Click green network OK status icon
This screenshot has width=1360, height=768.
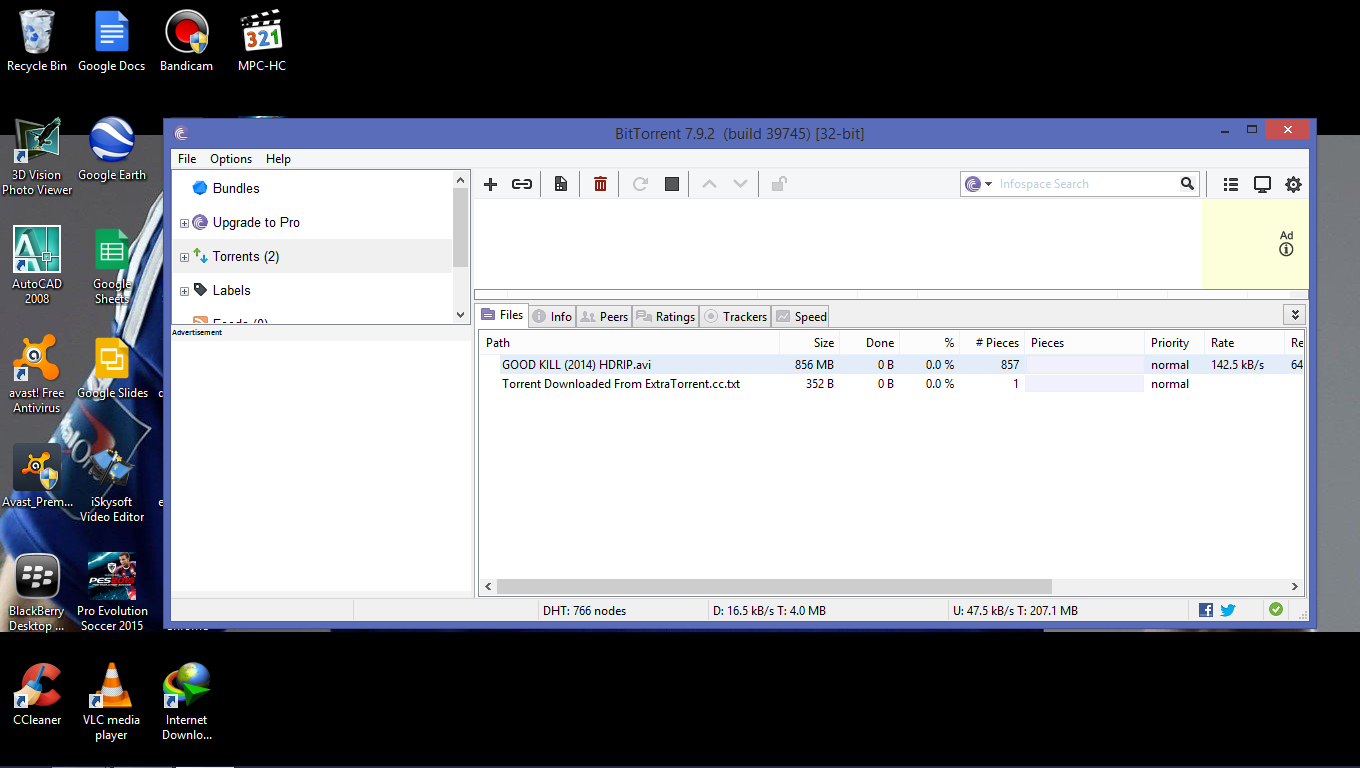[1276, 609]
